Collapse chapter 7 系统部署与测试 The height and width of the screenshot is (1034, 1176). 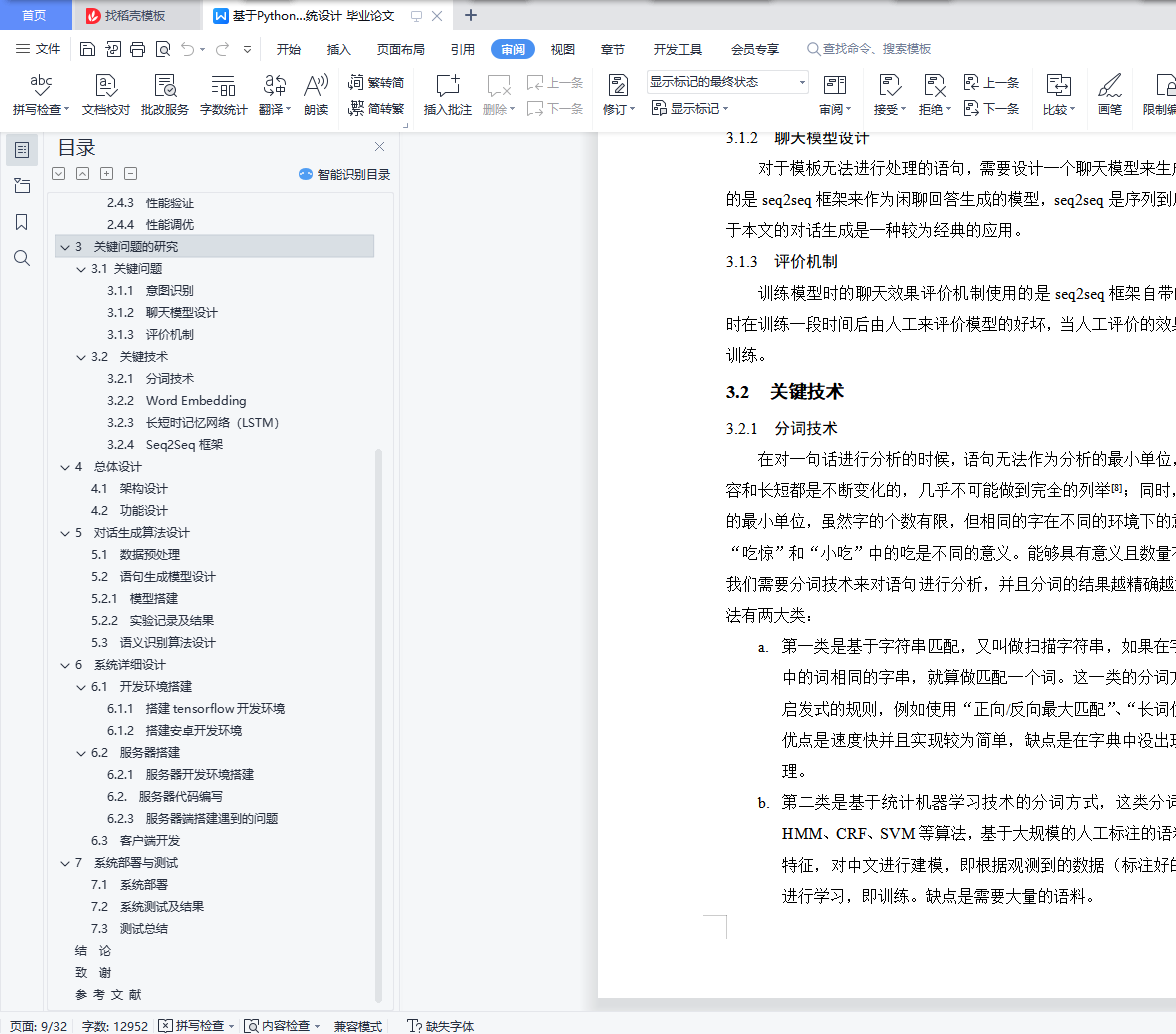tap(65, 863)
